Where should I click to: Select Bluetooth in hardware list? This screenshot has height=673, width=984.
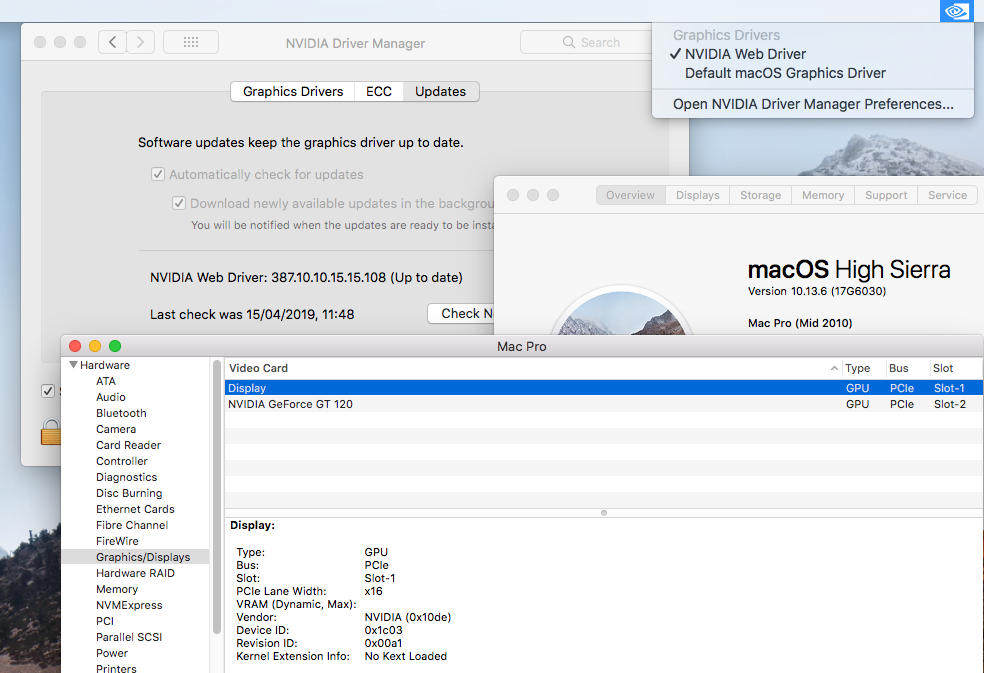[x=121, y=413]
